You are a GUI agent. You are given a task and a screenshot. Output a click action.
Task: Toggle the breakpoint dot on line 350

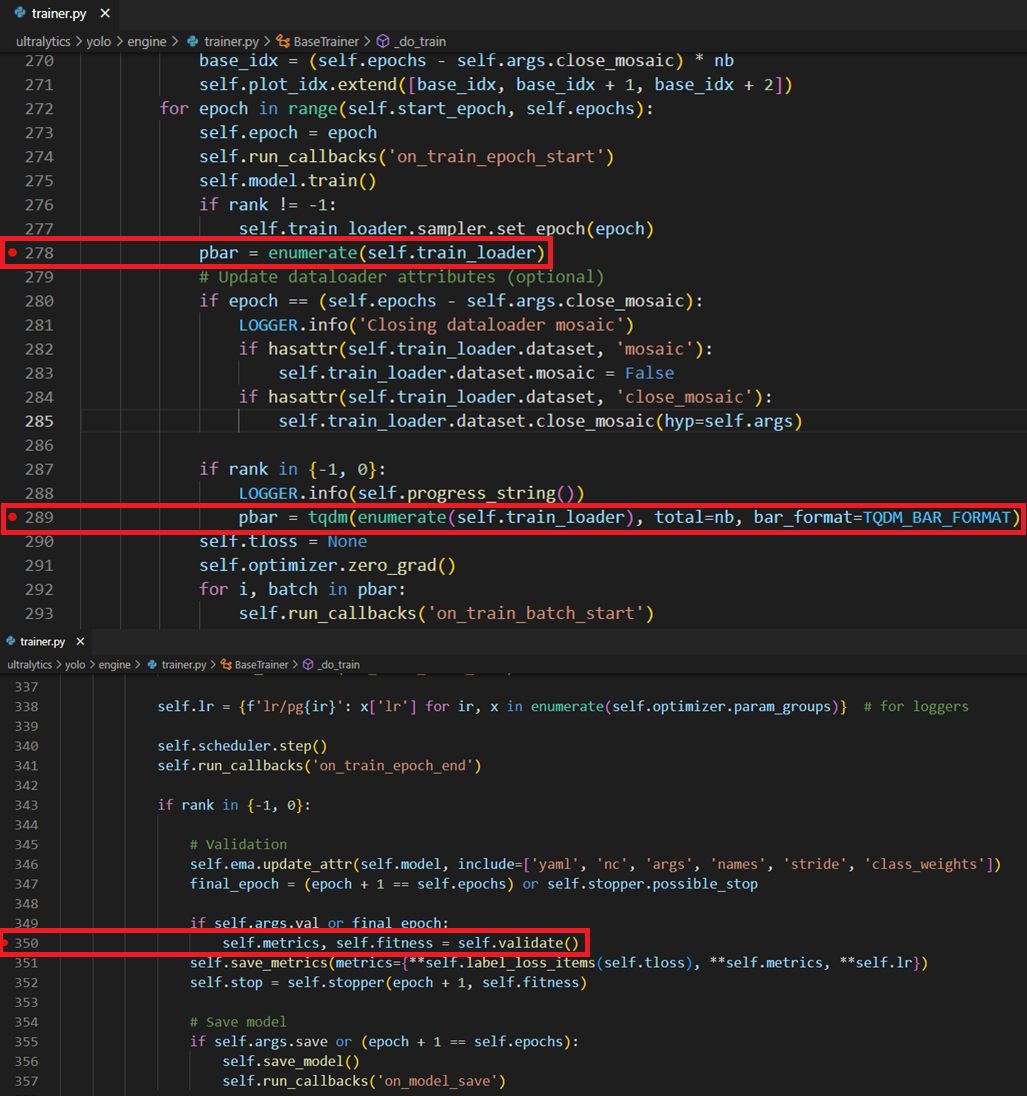tap(5, 943)
